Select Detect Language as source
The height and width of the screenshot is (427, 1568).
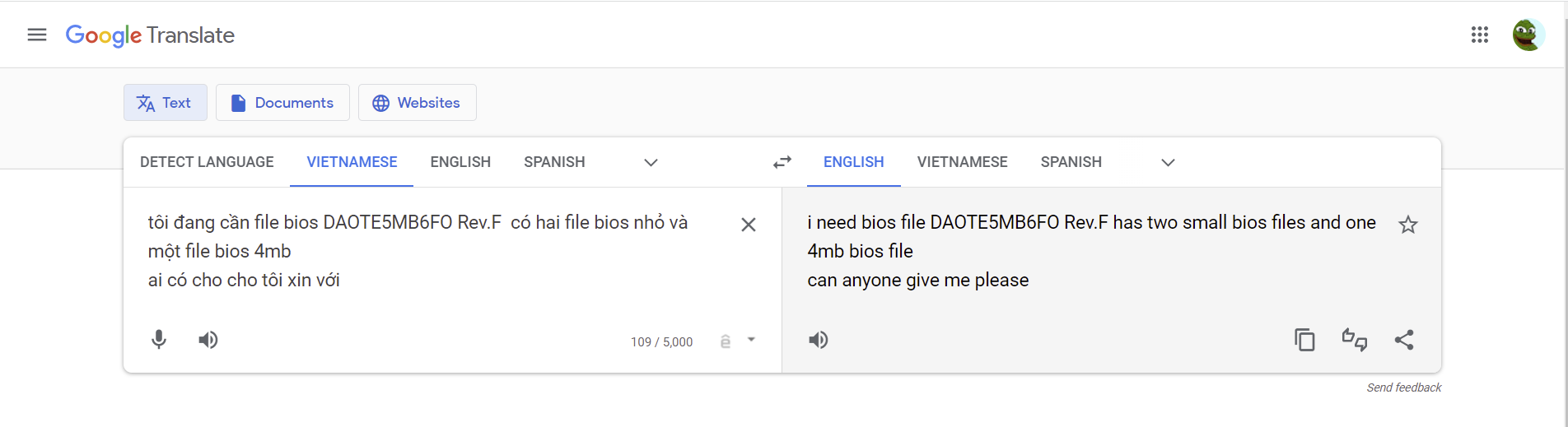pyautogui.click(x=207, y=162)
